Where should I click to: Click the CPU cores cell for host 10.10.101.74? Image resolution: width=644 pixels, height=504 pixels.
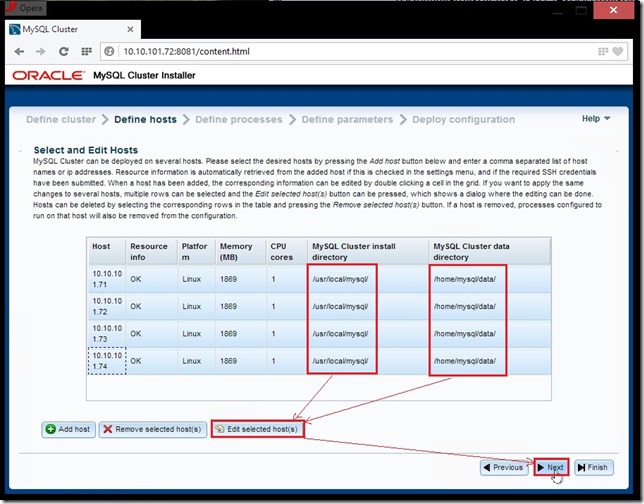(x=287, y=361)
